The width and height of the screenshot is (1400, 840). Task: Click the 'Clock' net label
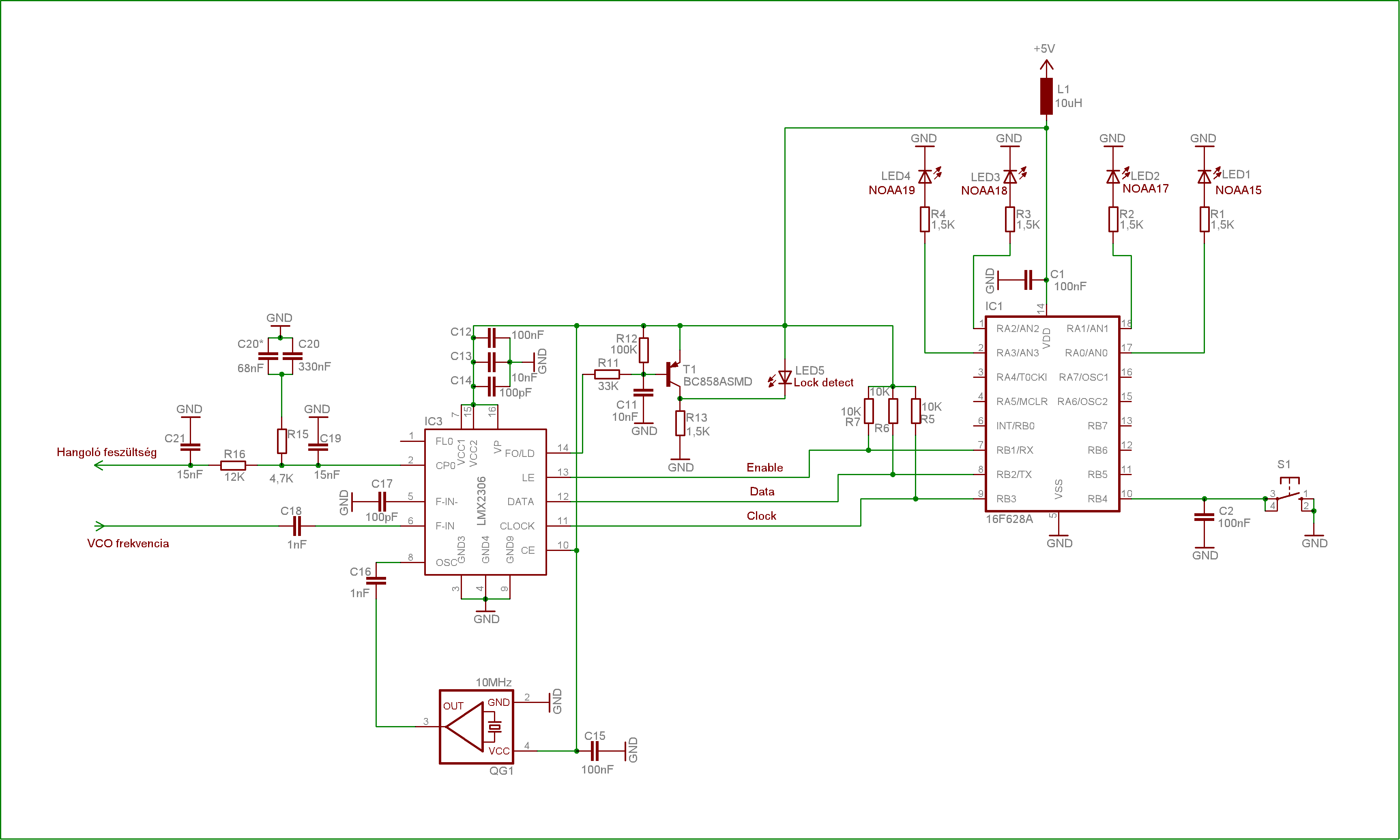(761, 516)
